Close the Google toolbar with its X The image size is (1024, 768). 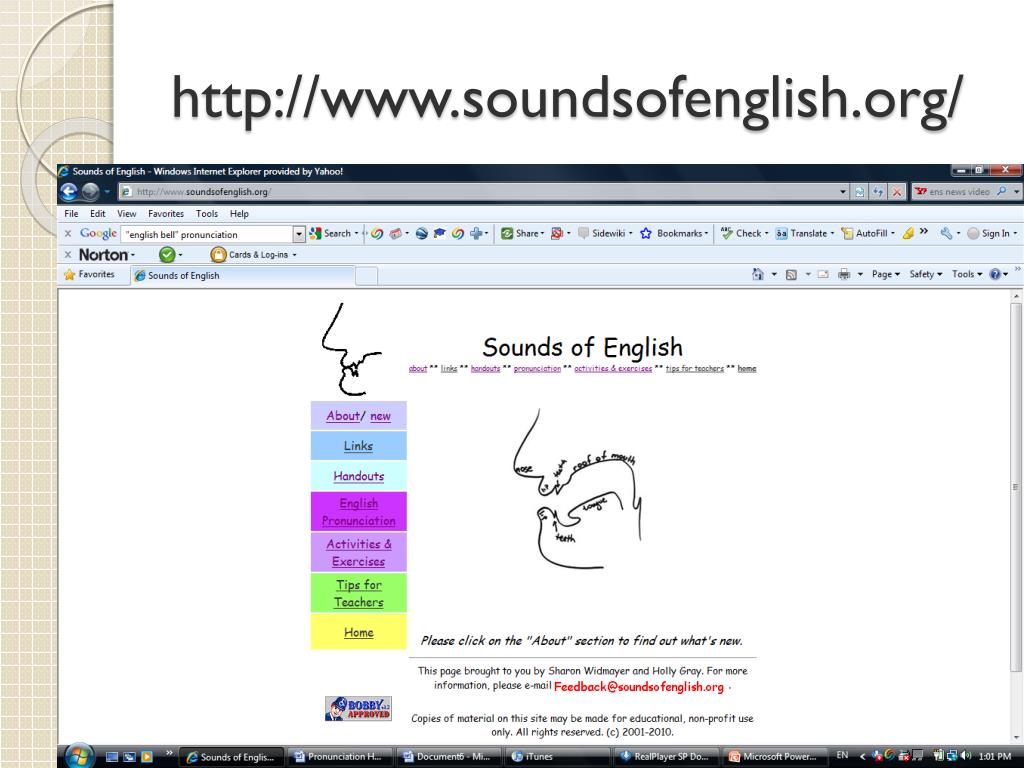(x=68, y=233)
